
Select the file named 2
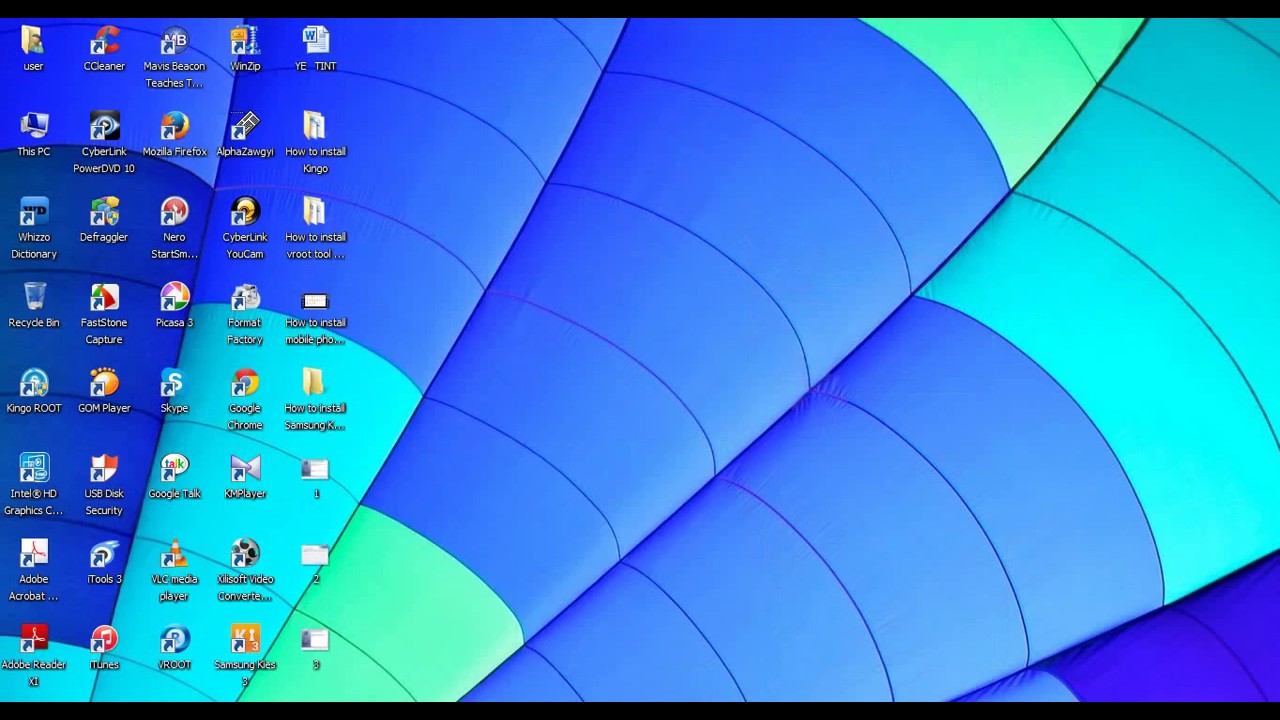(315, 555)
